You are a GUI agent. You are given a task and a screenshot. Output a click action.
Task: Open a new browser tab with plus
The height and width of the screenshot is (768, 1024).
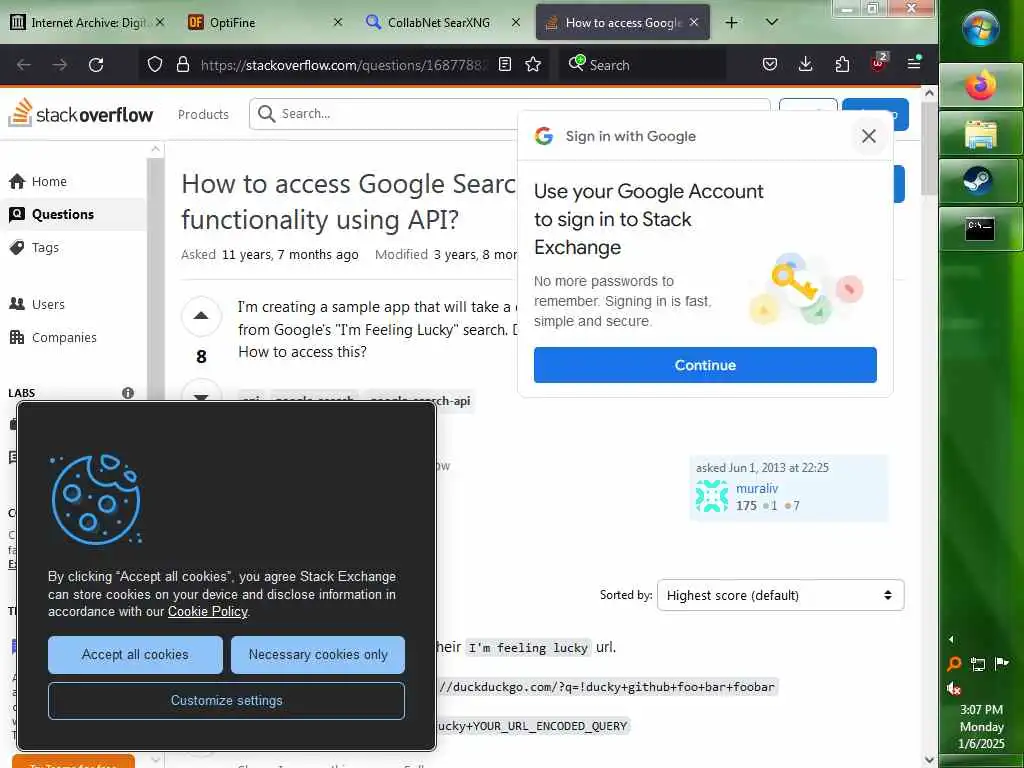[731, 22]
